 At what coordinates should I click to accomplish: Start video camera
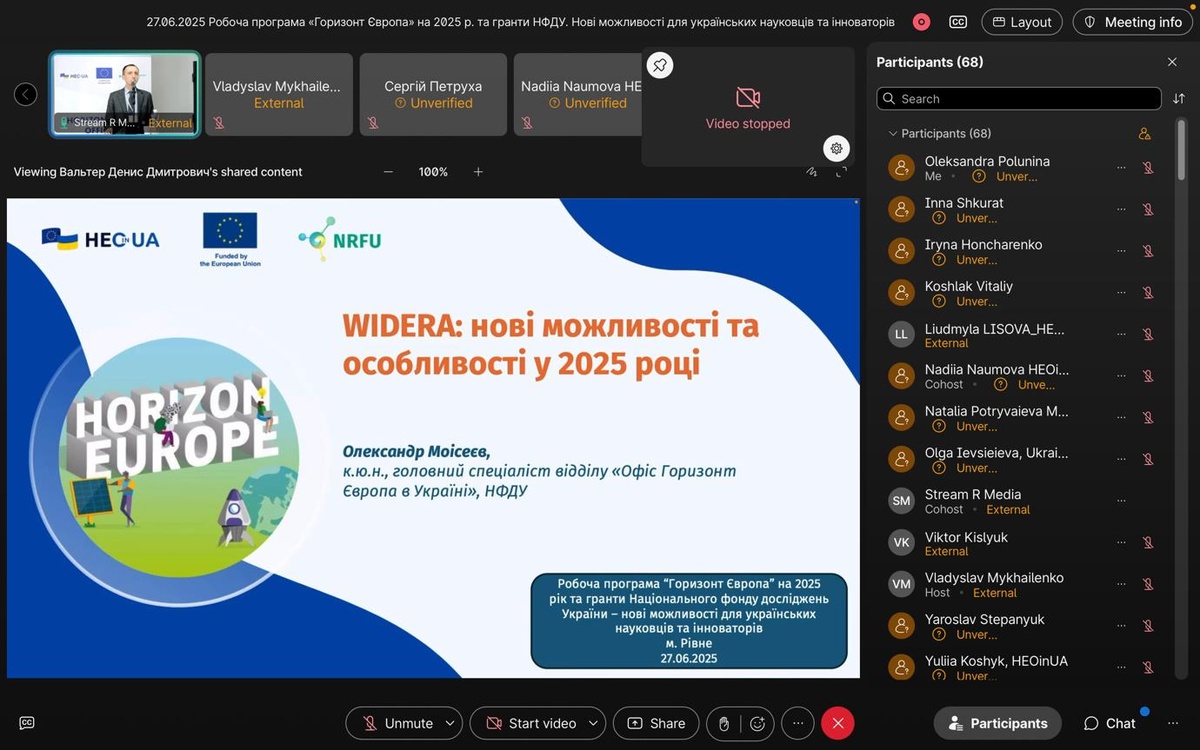tap(530, 723)
